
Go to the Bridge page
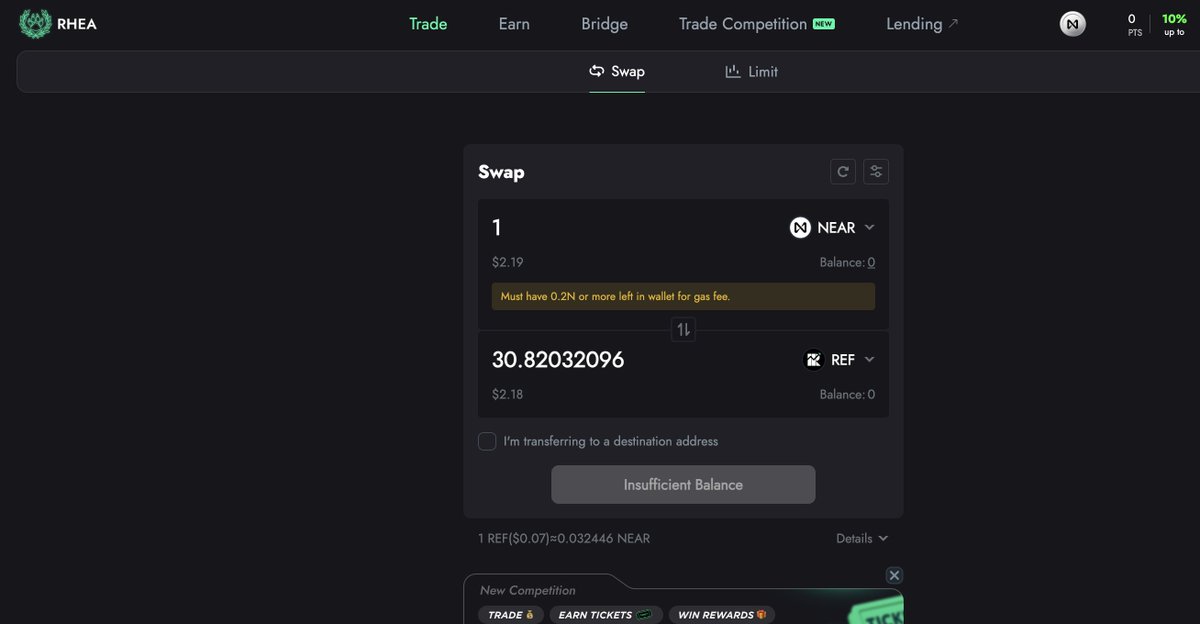pyautogui.click(x=605, y=24)
